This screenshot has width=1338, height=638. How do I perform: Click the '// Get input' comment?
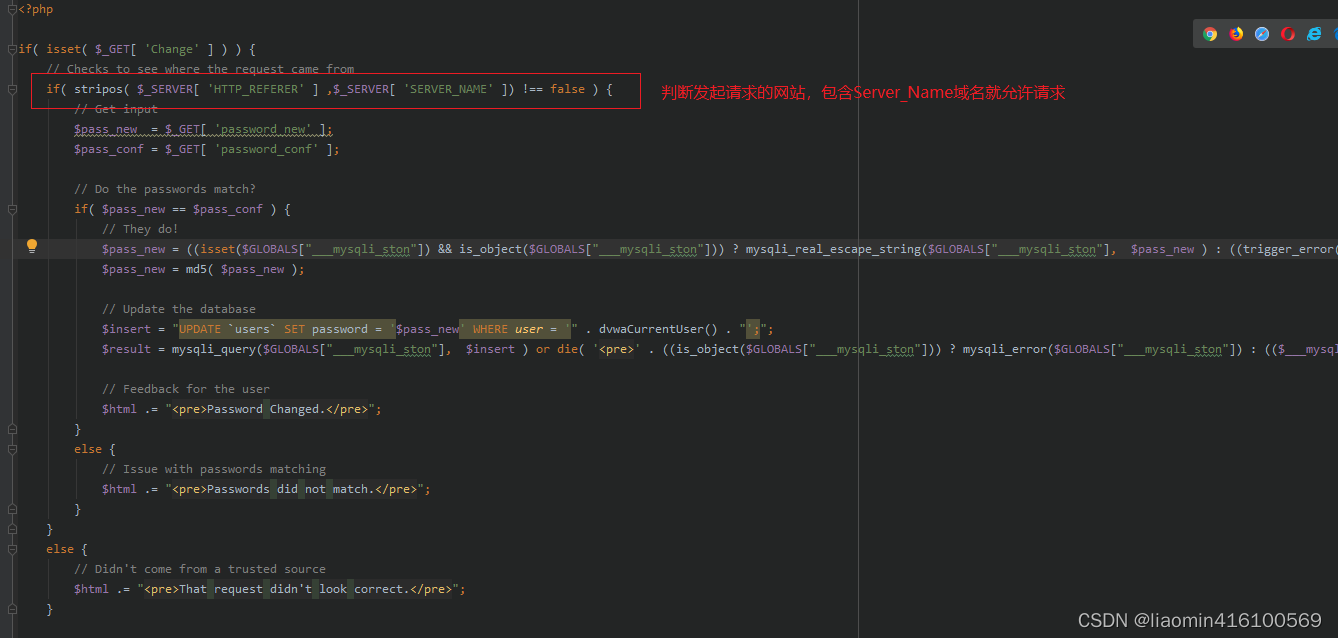(116, 109)
